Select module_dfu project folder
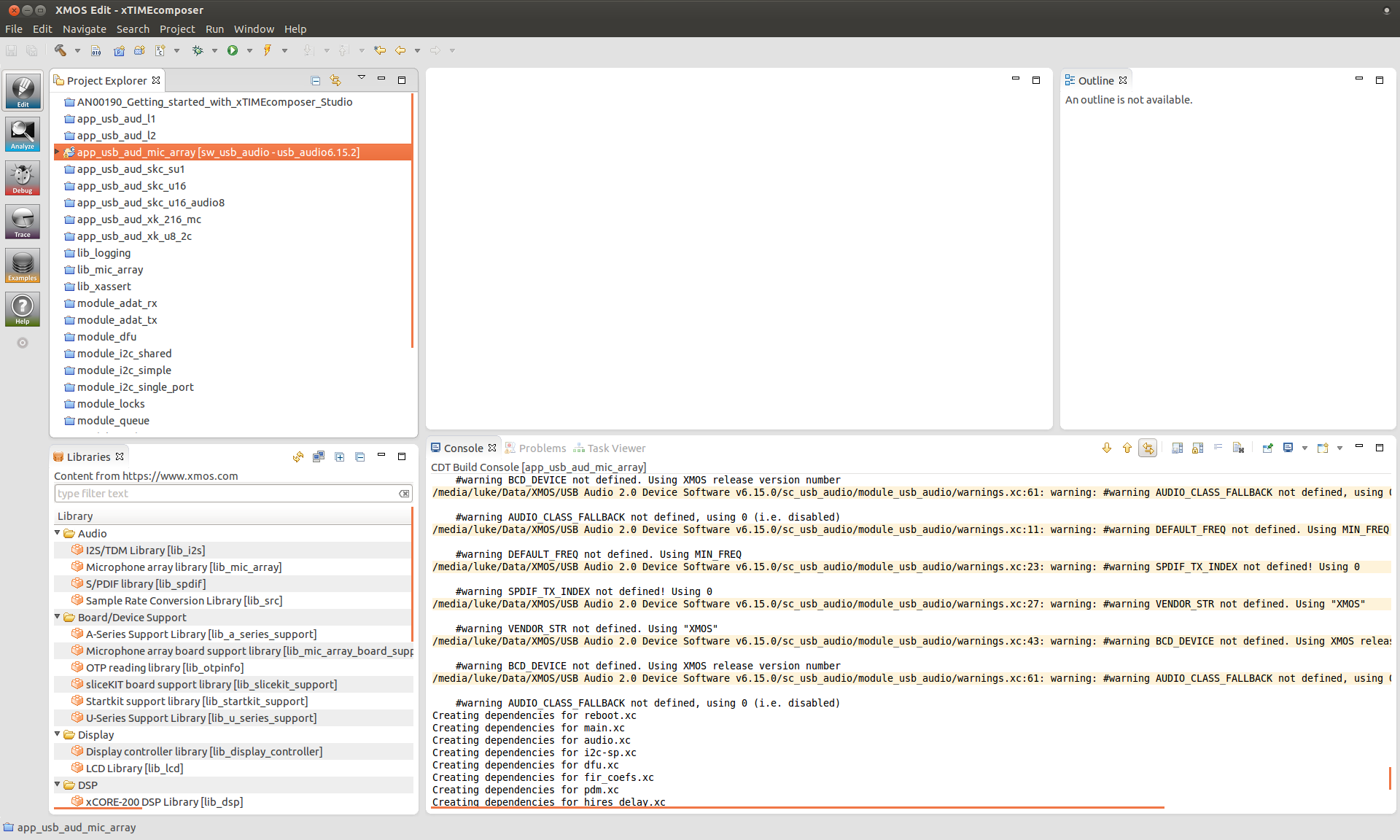Image resolution: width=1400 pixels, height=840 pixels. tap(106, 337)
